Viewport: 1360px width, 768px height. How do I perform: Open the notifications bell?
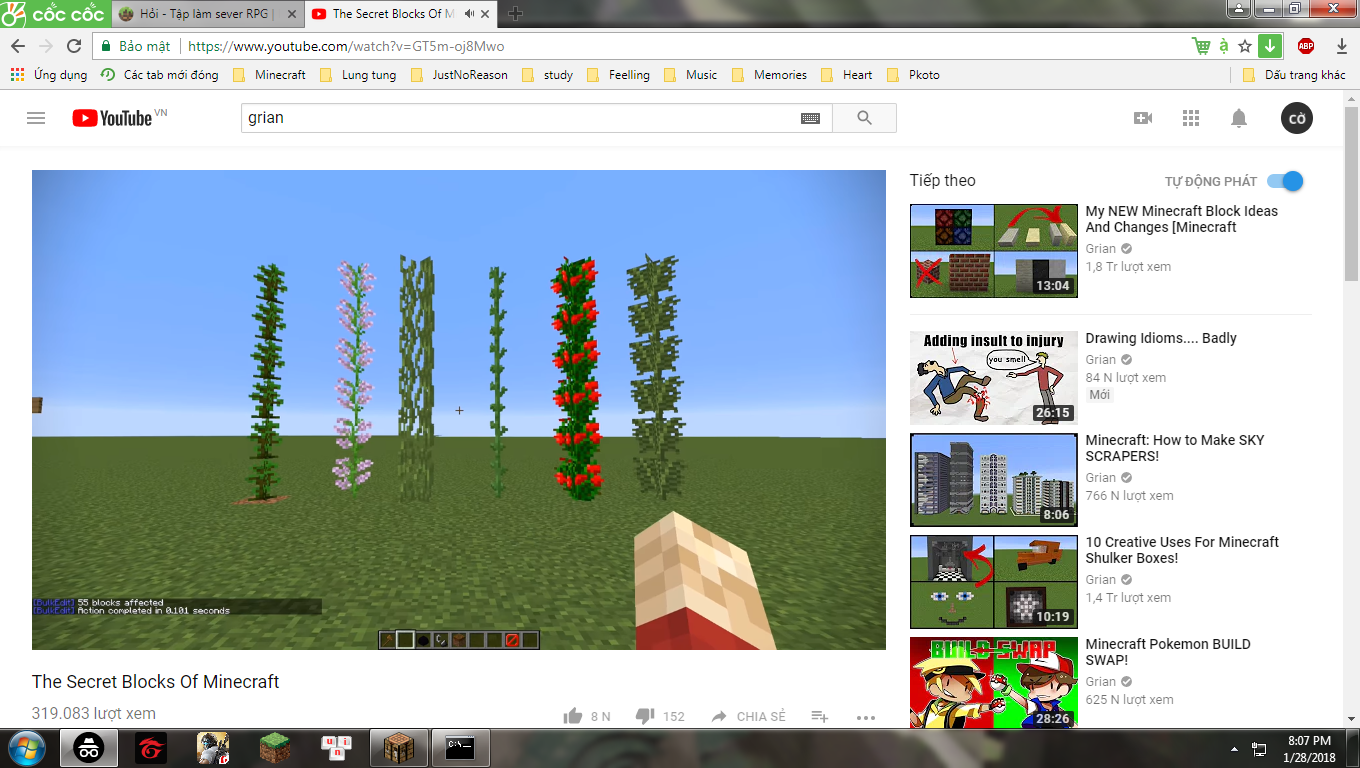point(1239,118)
